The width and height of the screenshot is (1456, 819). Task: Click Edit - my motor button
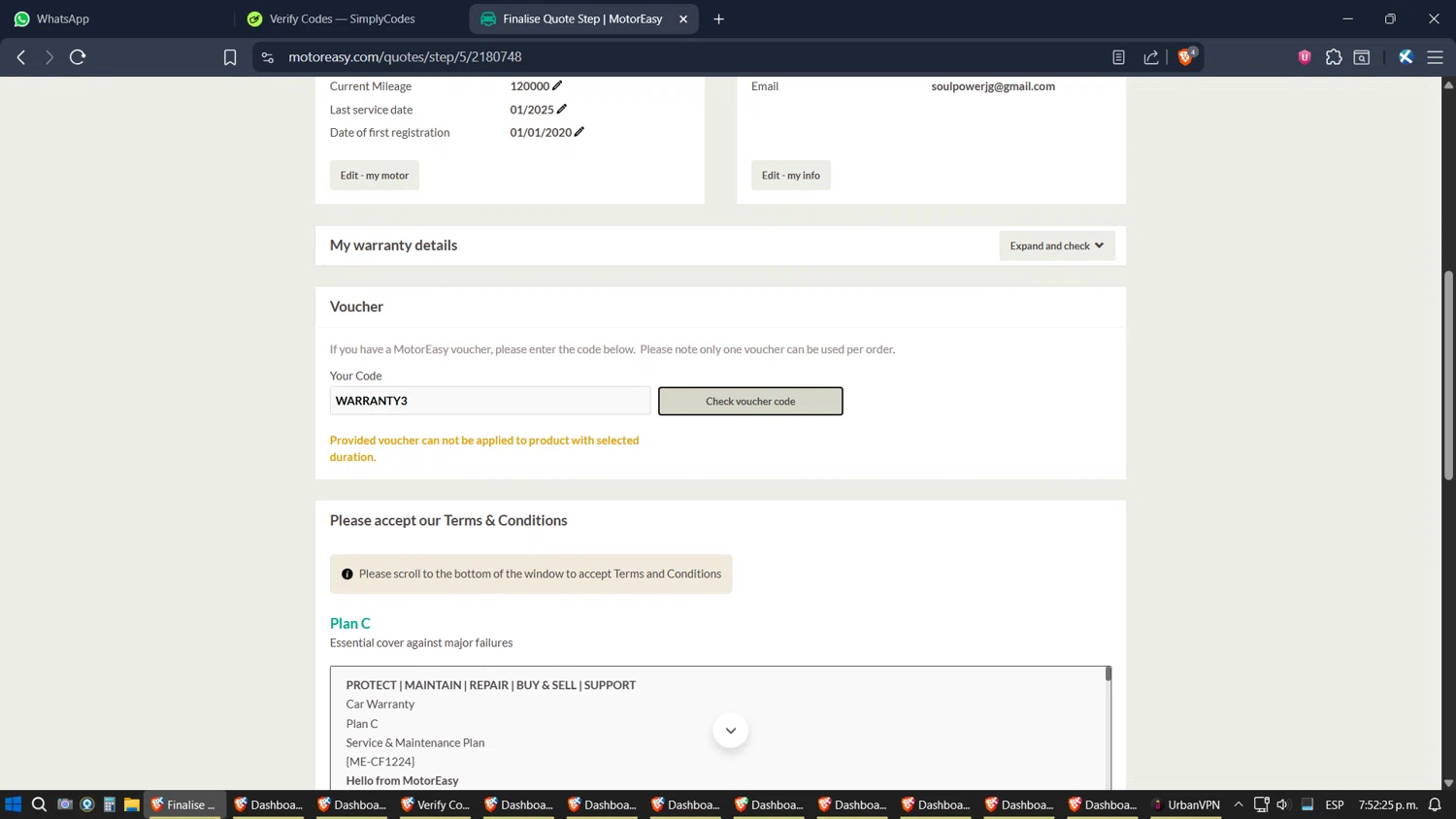375,176
